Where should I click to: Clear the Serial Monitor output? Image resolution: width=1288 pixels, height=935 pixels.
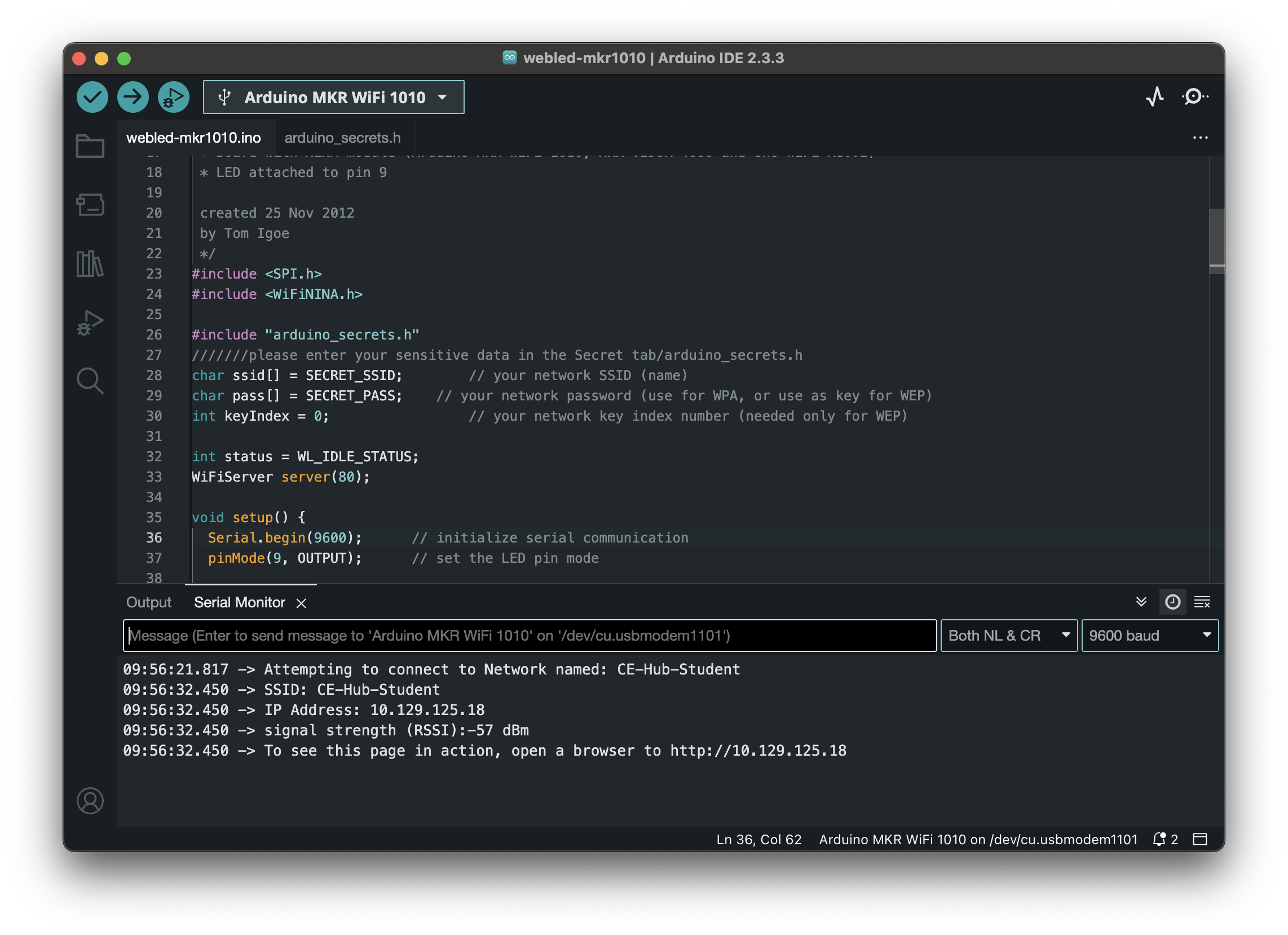tap(1202, 602)
